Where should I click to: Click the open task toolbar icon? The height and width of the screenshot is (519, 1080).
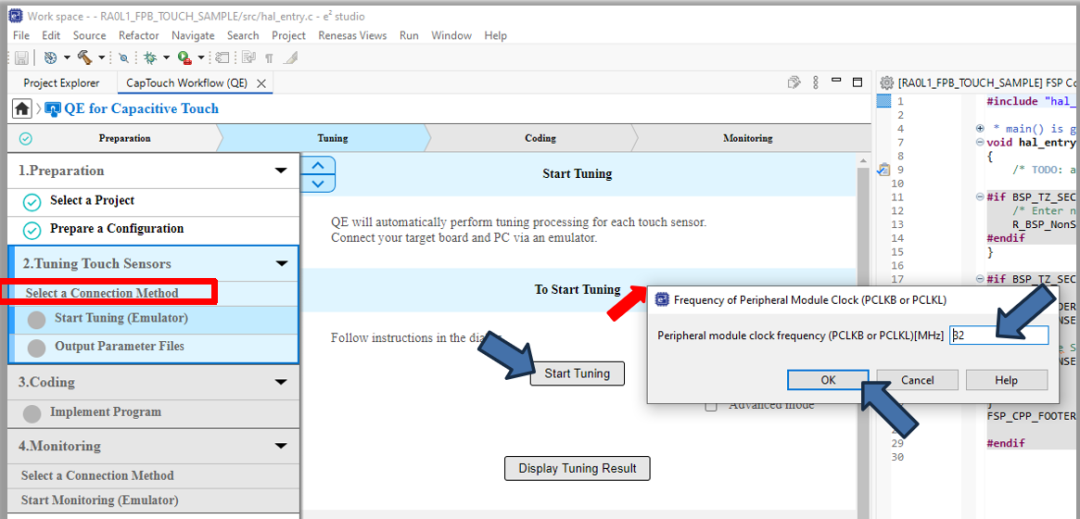point(222,58)
